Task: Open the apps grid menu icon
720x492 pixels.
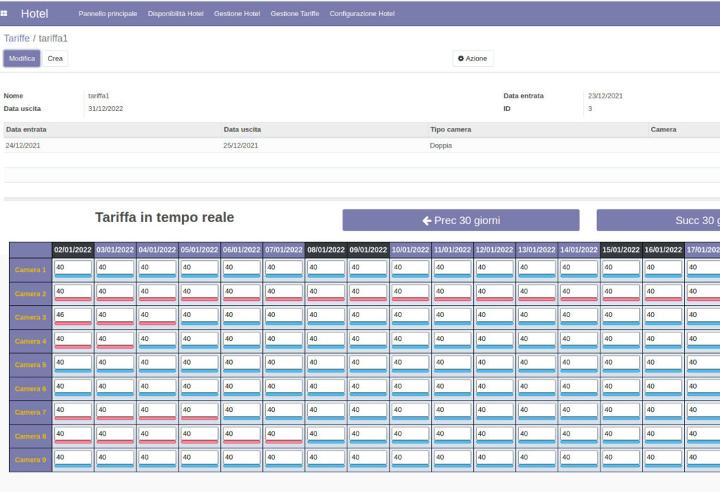Action: coord(6,13)
